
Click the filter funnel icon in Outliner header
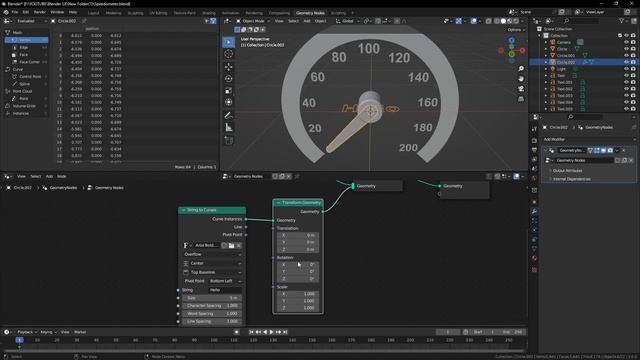(622, 21)
